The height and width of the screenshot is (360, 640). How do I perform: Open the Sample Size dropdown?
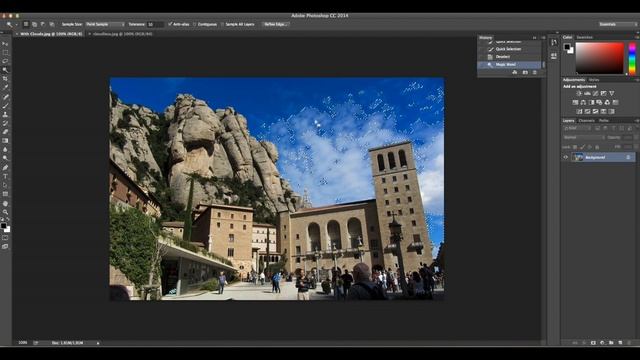(x=105, y=24)
